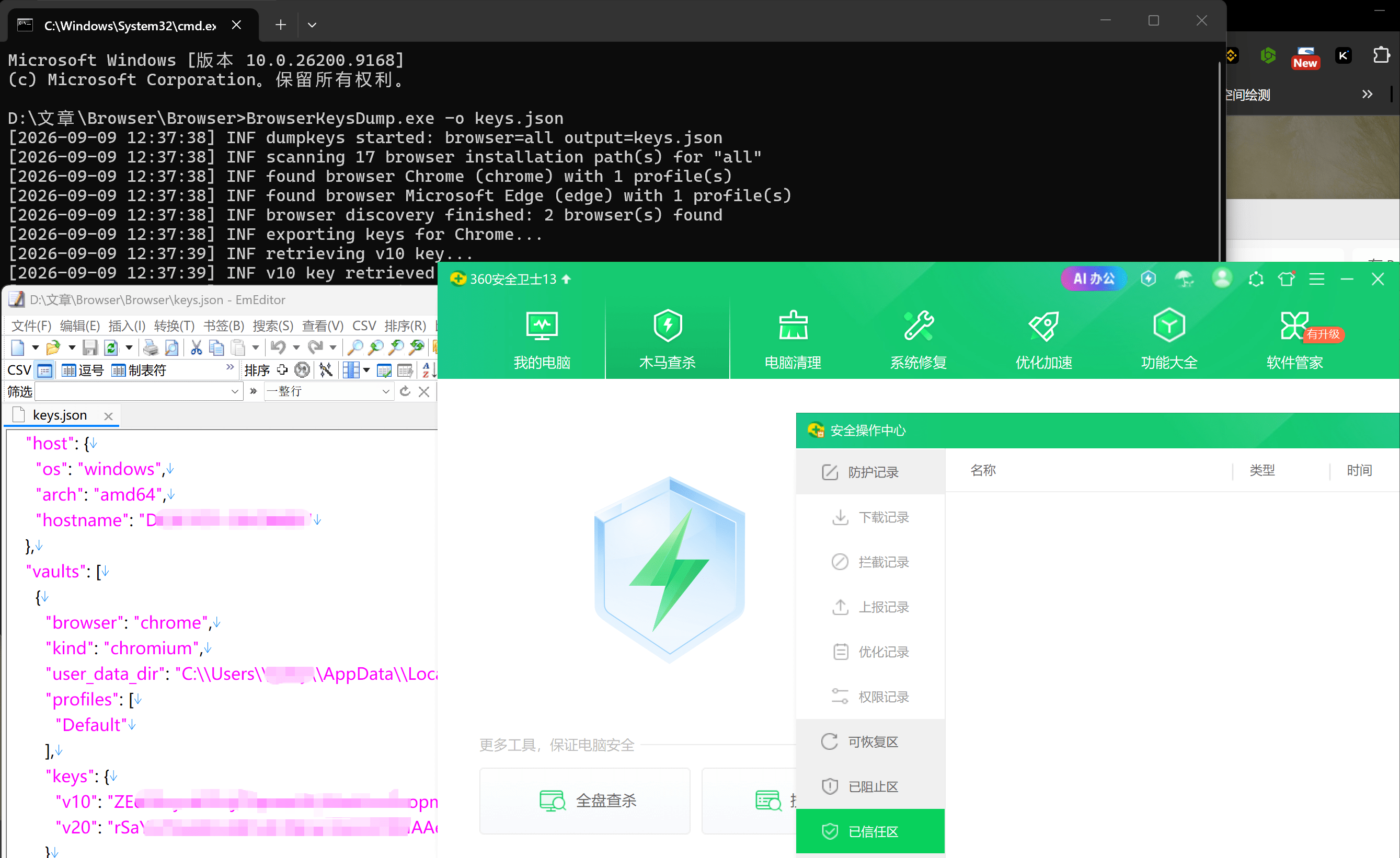This screenshot has width=1400, height=858.
Task: Open 软件管家 software manager
Action: pos(1295,340)
